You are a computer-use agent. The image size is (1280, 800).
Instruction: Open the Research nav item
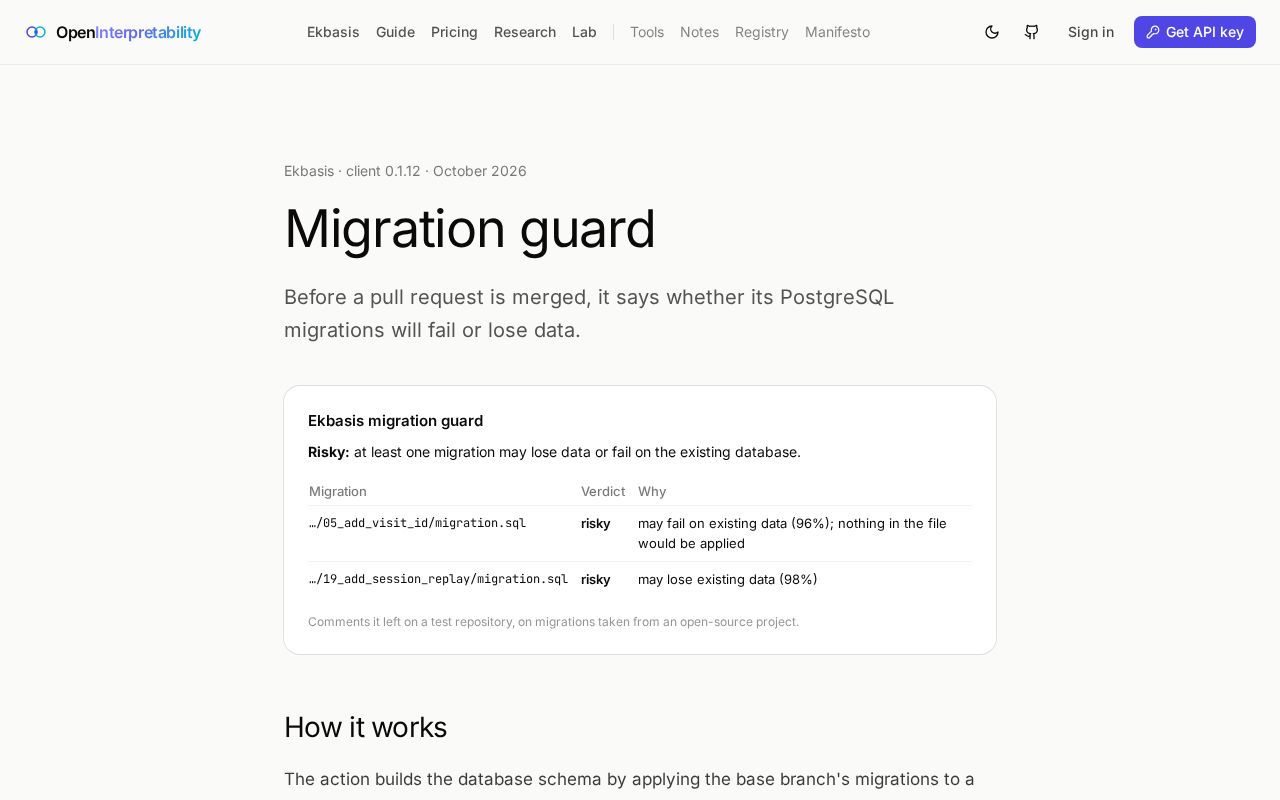click(x=525, y=32)
